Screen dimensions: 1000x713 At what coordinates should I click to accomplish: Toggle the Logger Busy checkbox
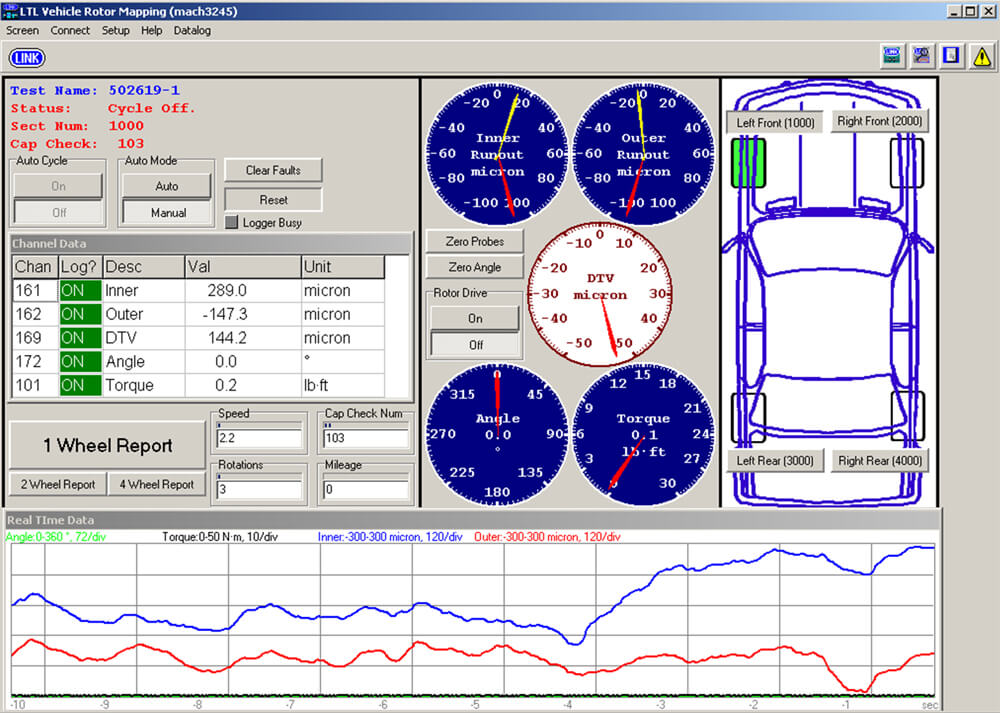pos(232,222)
